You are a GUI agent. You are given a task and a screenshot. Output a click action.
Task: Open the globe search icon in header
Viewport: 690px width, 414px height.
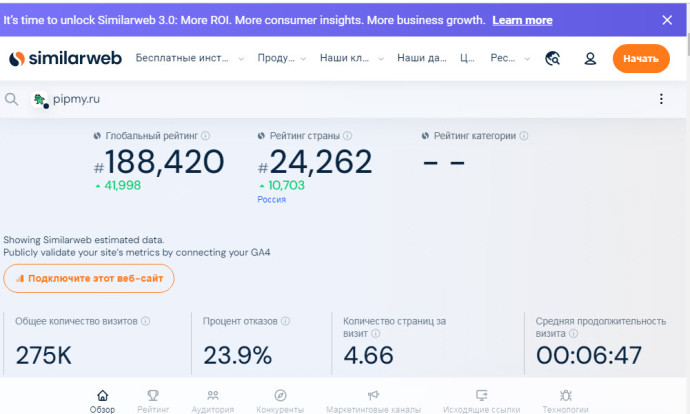coord(552,58)
